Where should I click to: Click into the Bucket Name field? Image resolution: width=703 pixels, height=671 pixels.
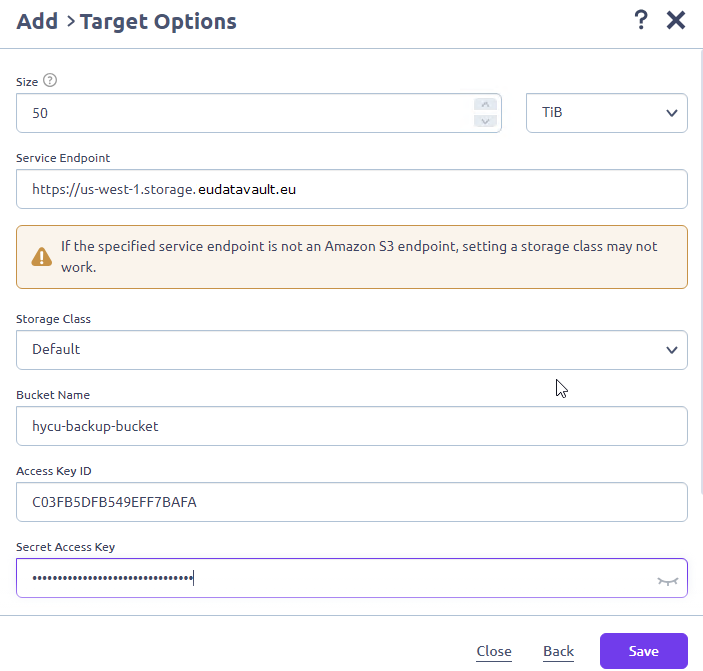pyautogui.click(x=352, y=426)
